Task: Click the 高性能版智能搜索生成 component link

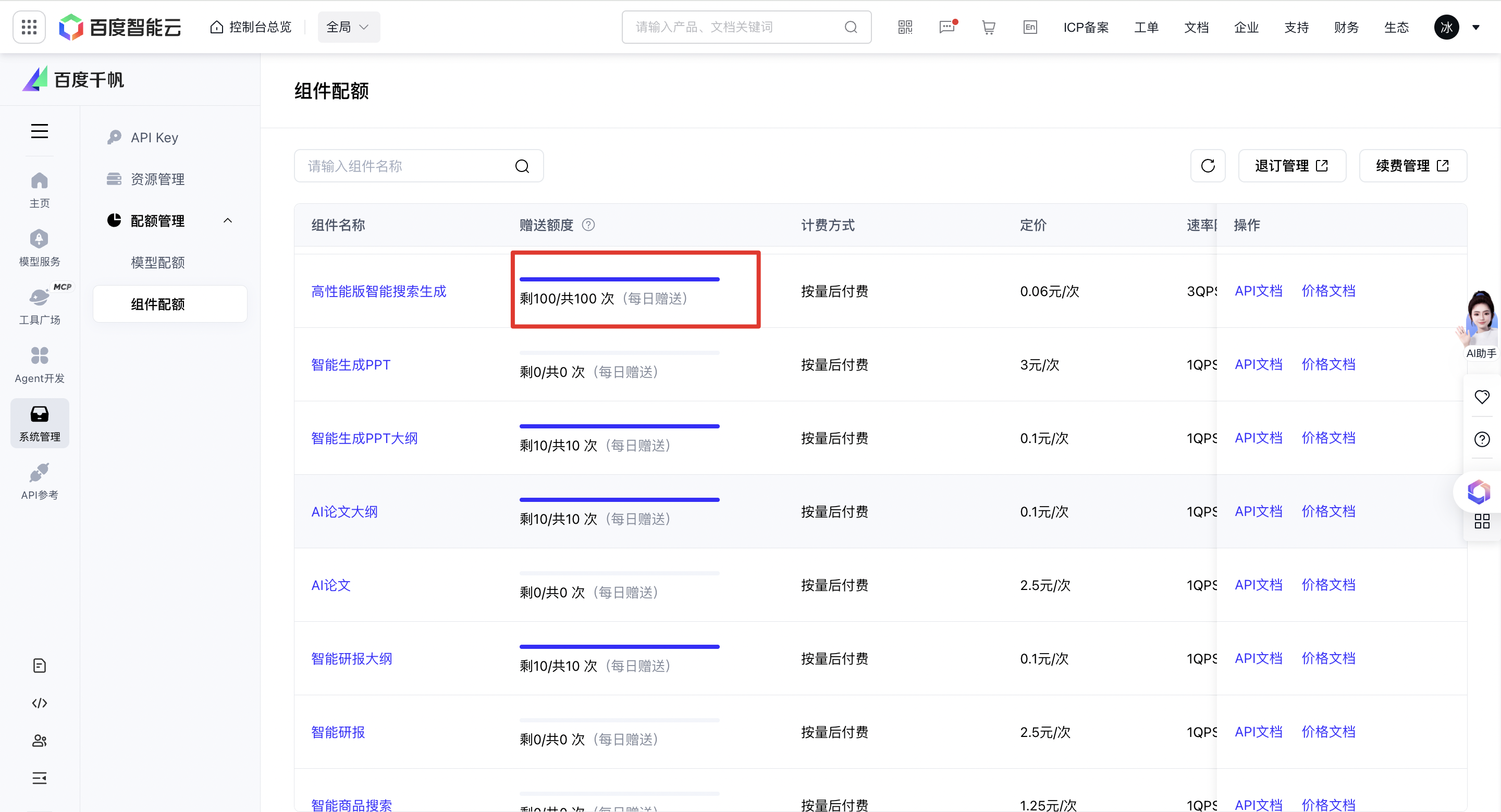Action: tap(378, 291)
